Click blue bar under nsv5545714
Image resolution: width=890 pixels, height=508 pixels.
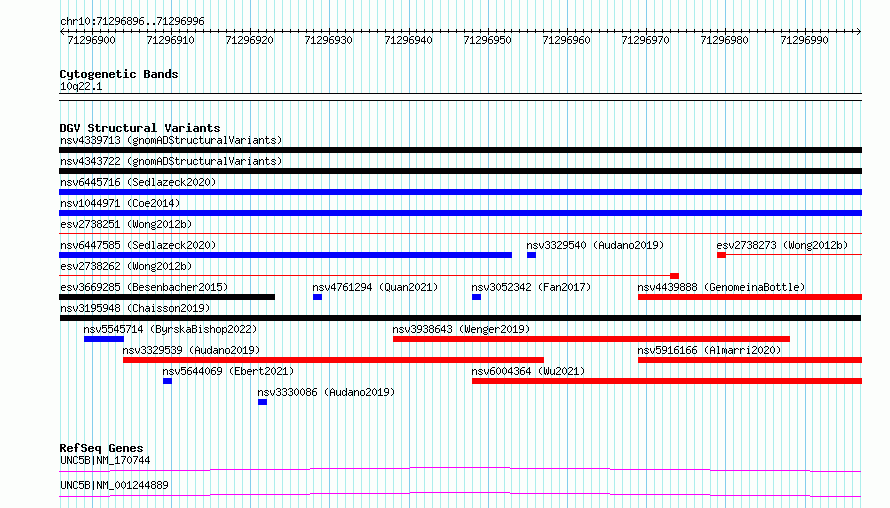click(104, 339)
